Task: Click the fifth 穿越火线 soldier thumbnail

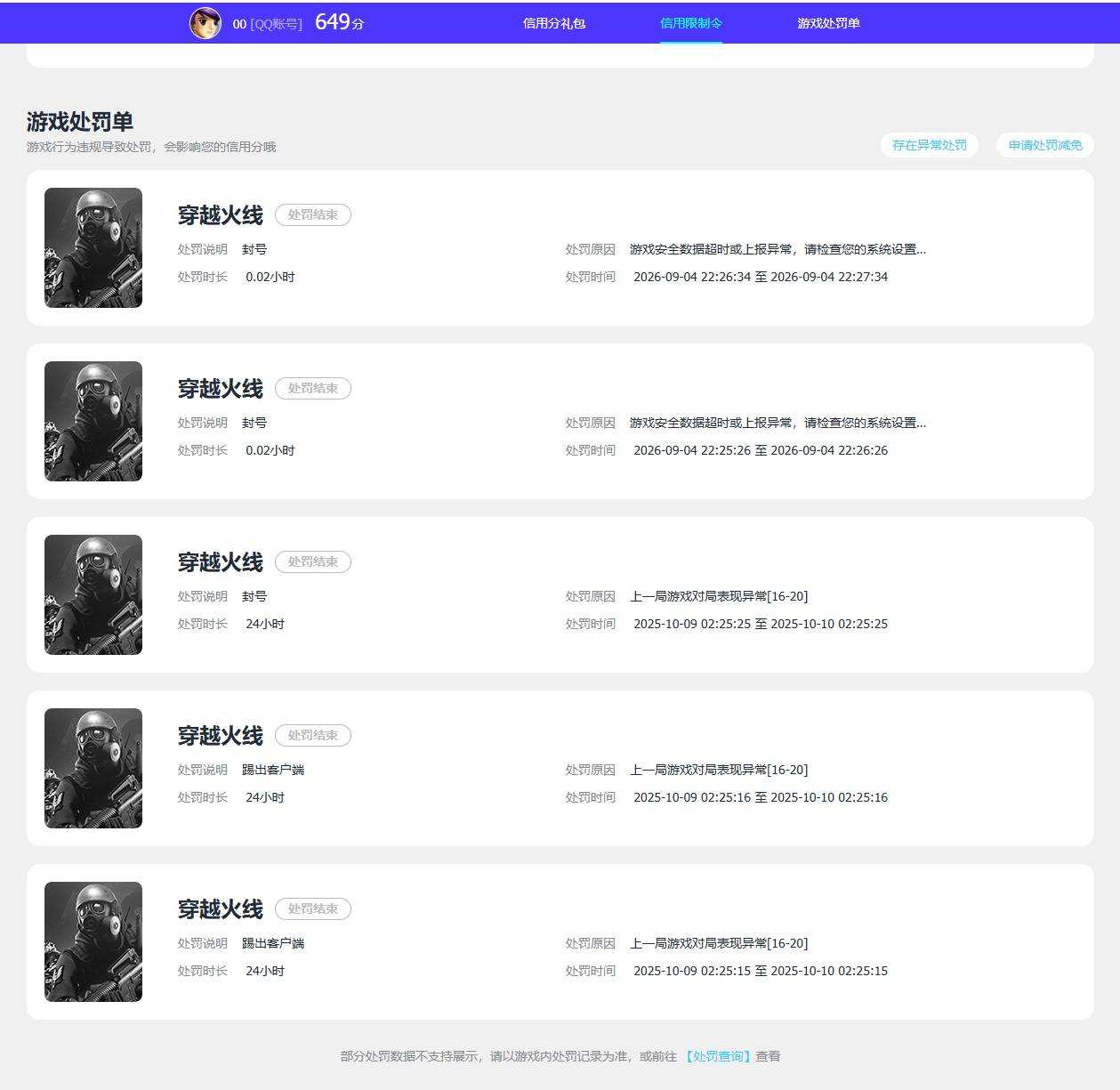Action: (93, 941)
